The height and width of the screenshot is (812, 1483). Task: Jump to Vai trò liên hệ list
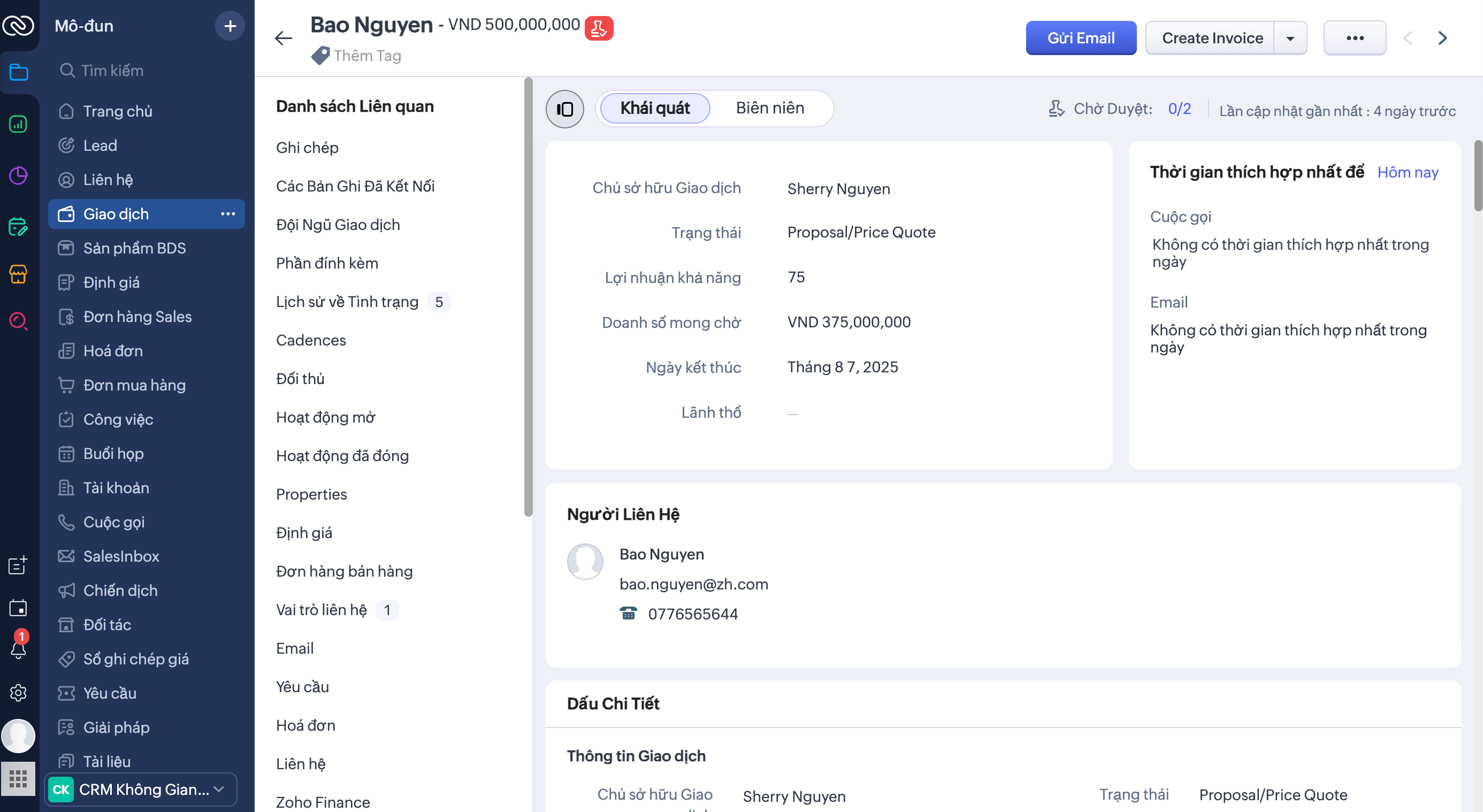tap(321, 610)
